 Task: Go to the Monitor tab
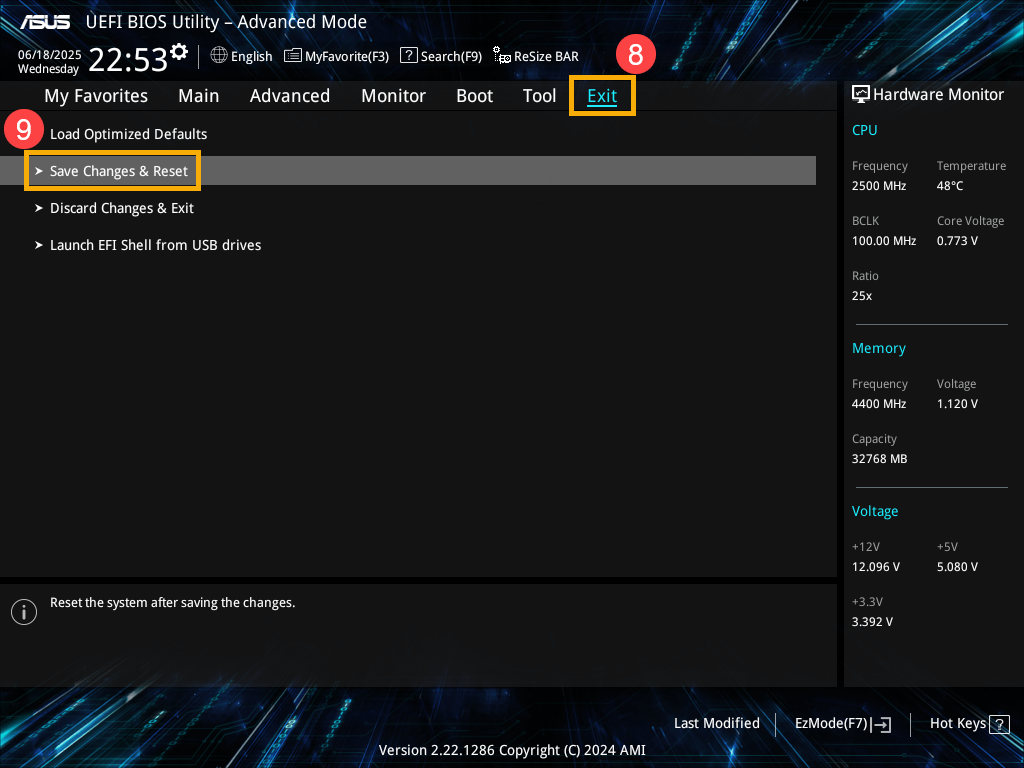pyautogui.click(x=393, y=96)
